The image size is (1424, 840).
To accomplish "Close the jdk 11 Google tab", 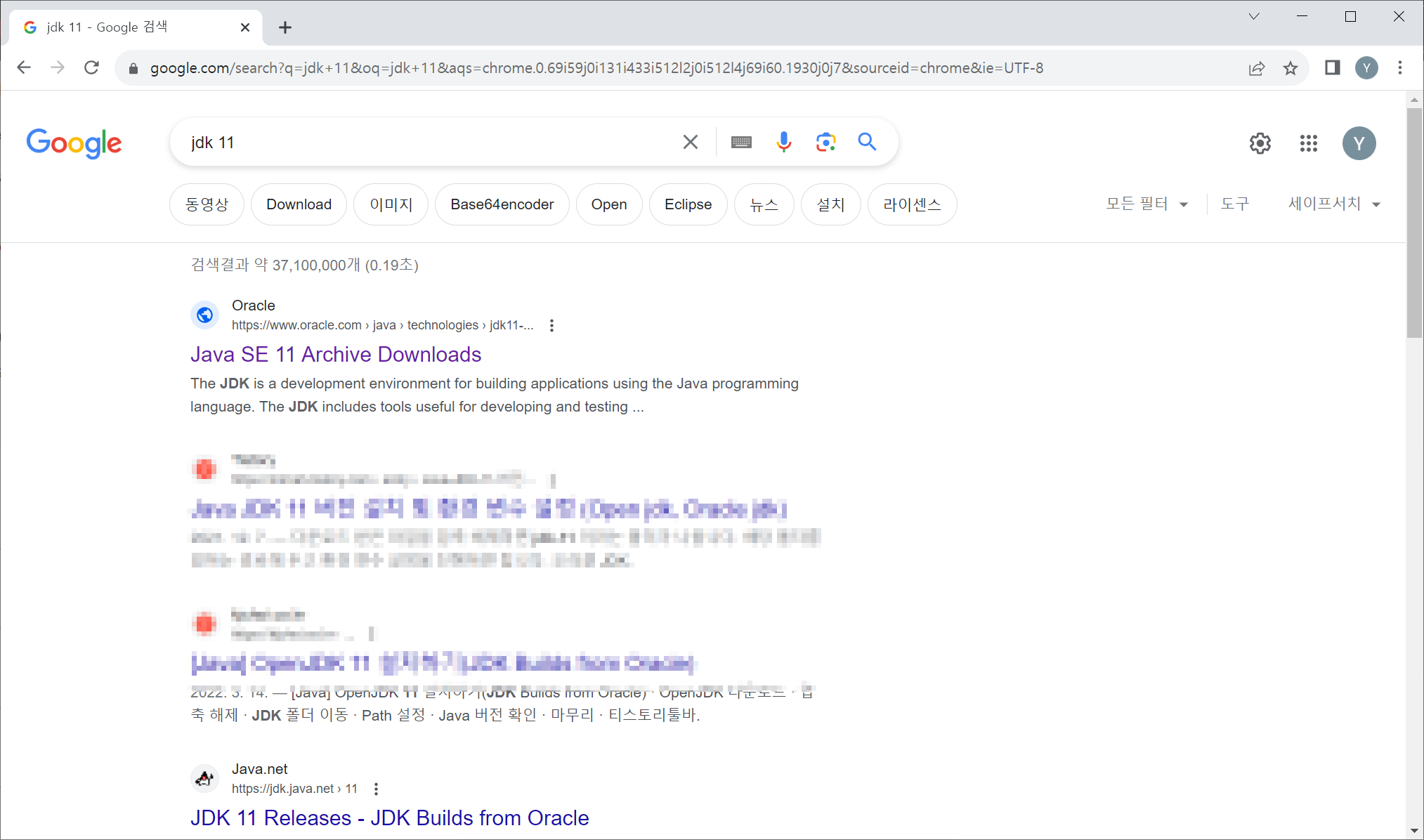I will (245, 27).
